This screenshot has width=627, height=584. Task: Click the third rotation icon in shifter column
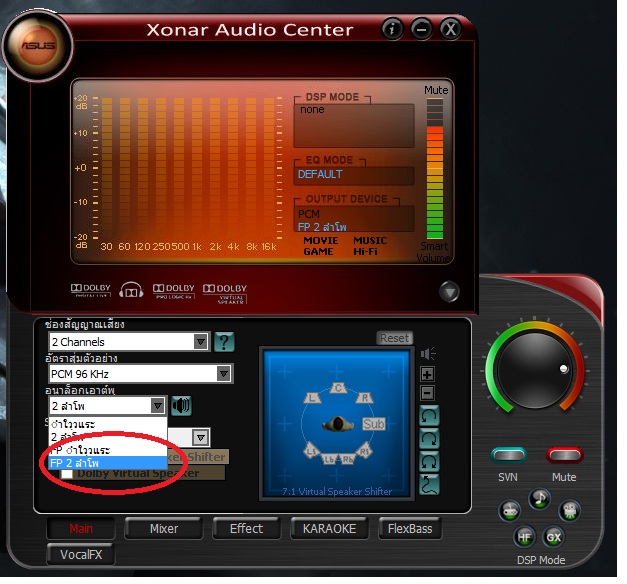coord(429,462)
